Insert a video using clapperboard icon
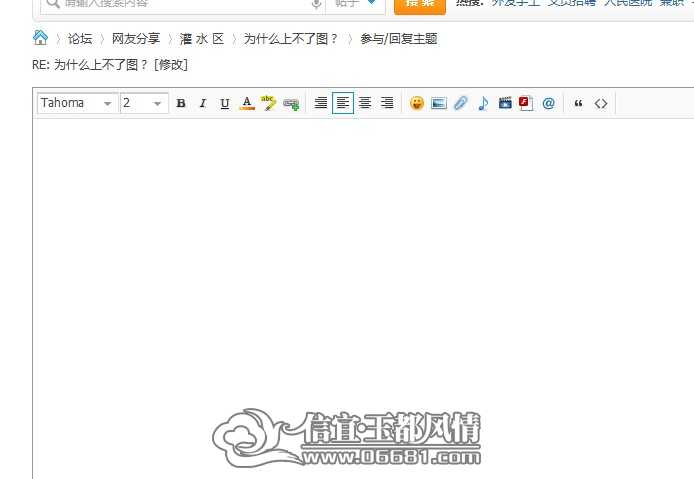 [x=505, y=103]
